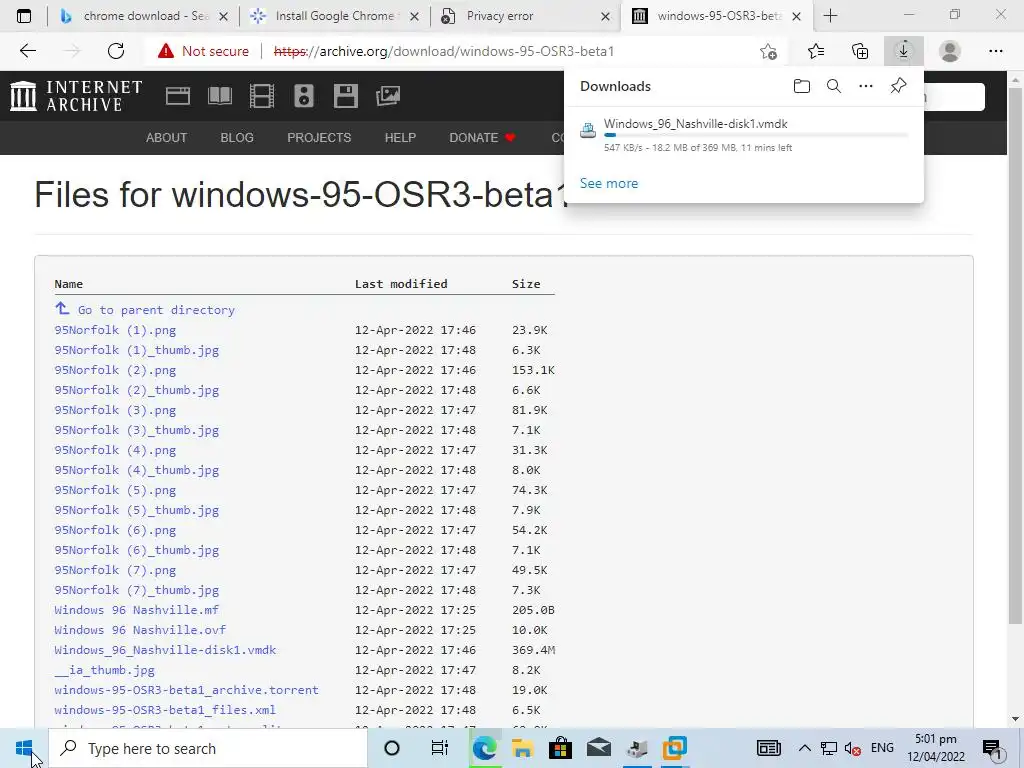Reload the page with refresh icon
Screen dimensions: 1024x768
click(116, 51)
